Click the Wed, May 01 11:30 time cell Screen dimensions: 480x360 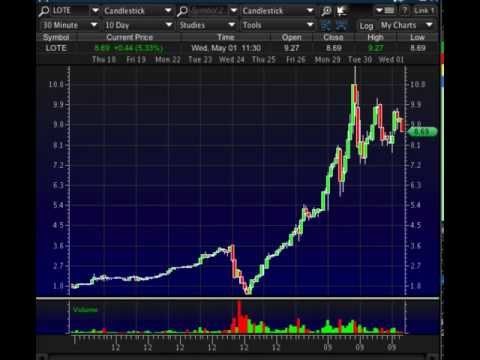pos(226,48)
